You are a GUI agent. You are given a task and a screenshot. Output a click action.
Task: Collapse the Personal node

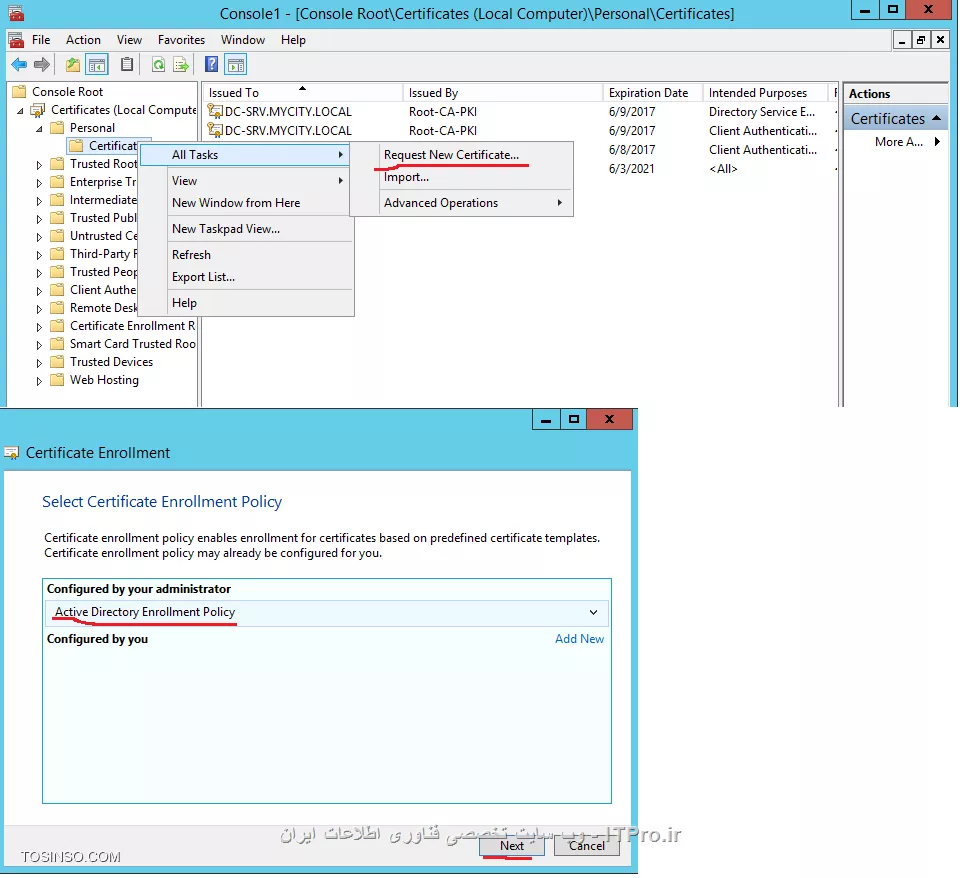coord(39,129)
